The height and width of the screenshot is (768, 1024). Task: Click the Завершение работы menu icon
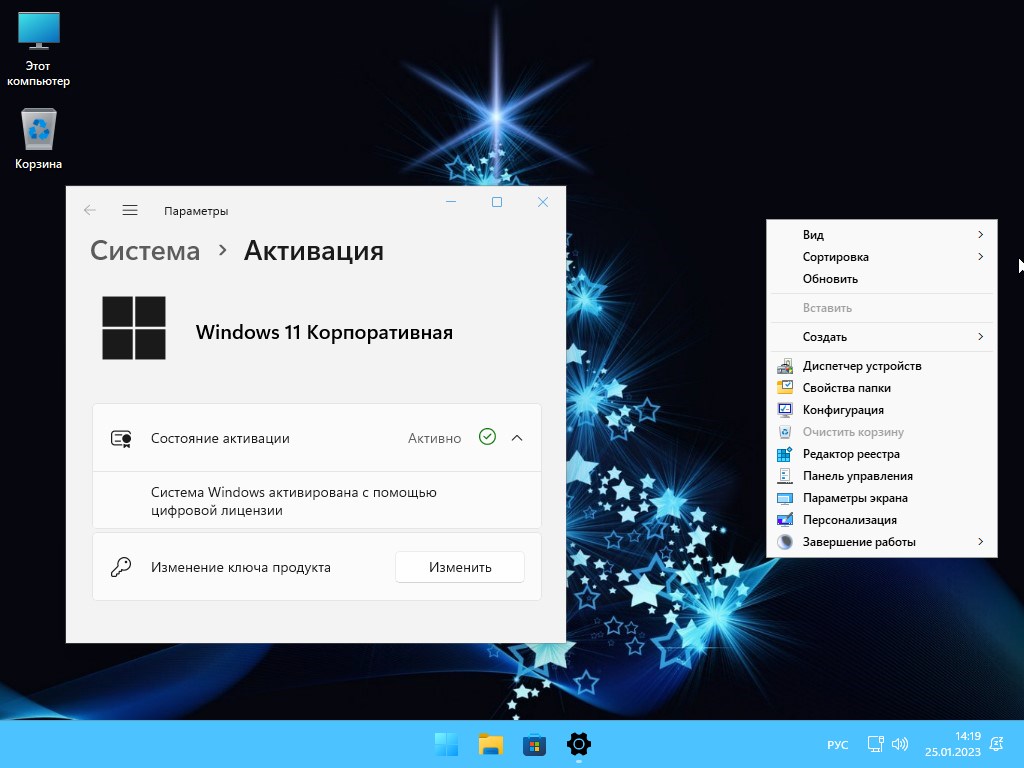[785, 542]
